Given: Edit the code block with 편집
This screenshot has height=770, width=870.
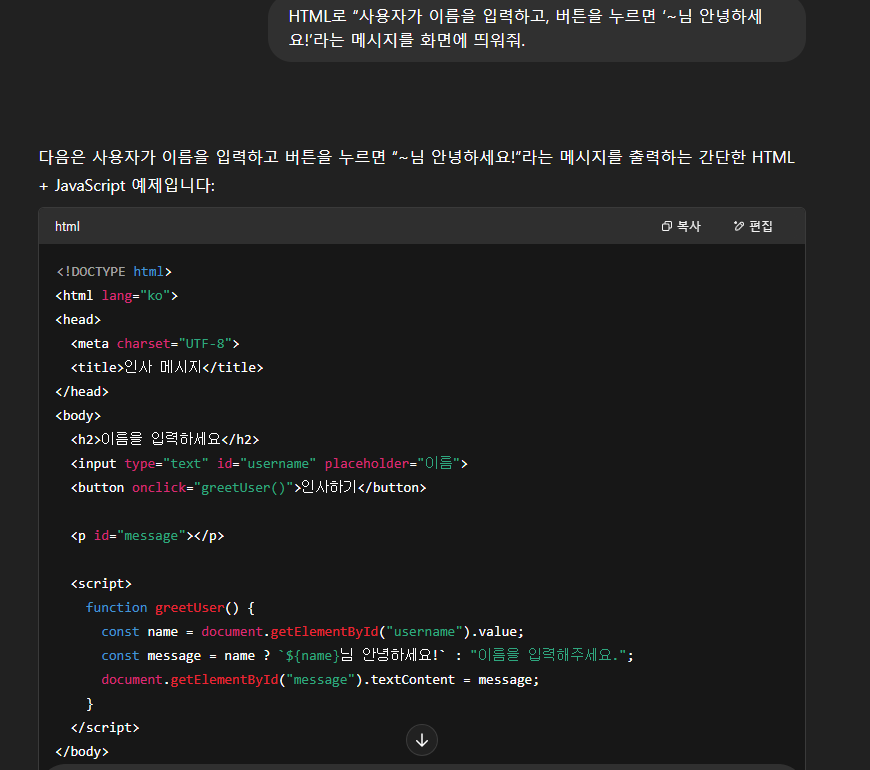Looking at the screenshot, I should coord(753,226).
